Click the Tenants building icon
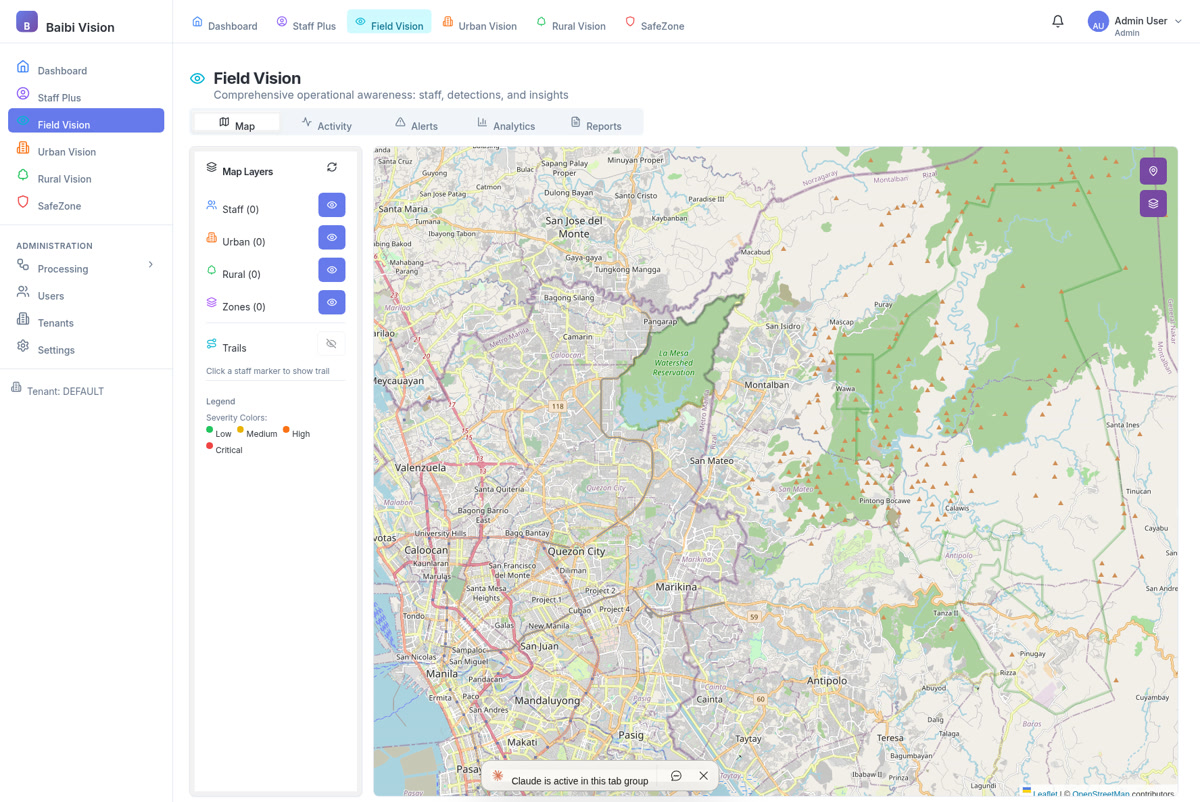 (23, 319)
